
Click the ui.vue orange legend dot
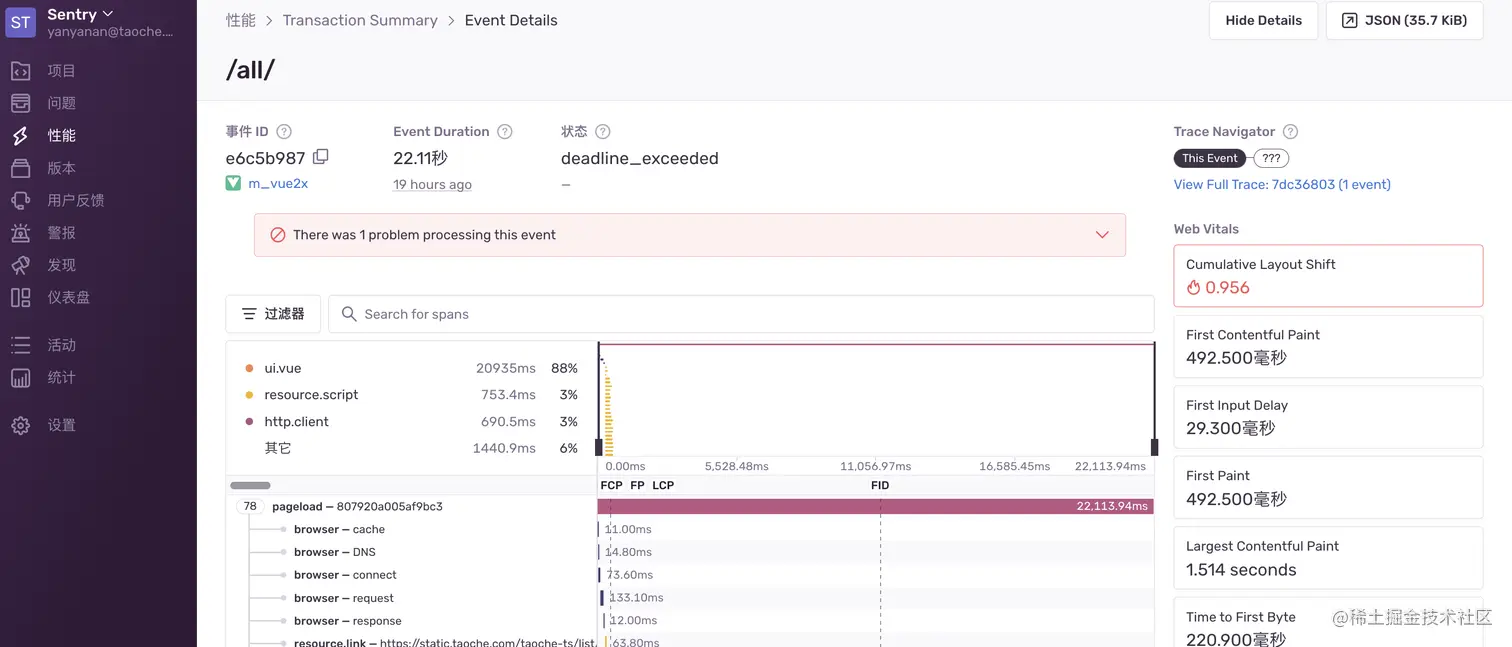pyautogui.click(x=249, y=369)
